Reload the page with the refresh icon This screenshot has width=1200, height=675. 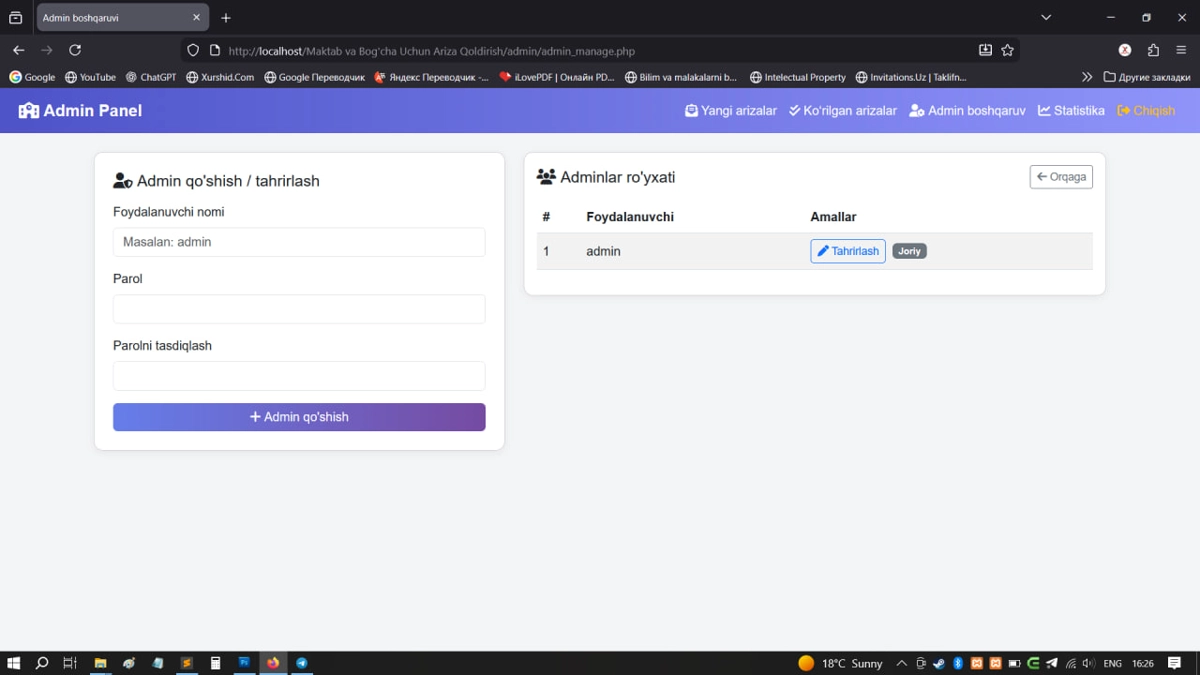[75, 50]
